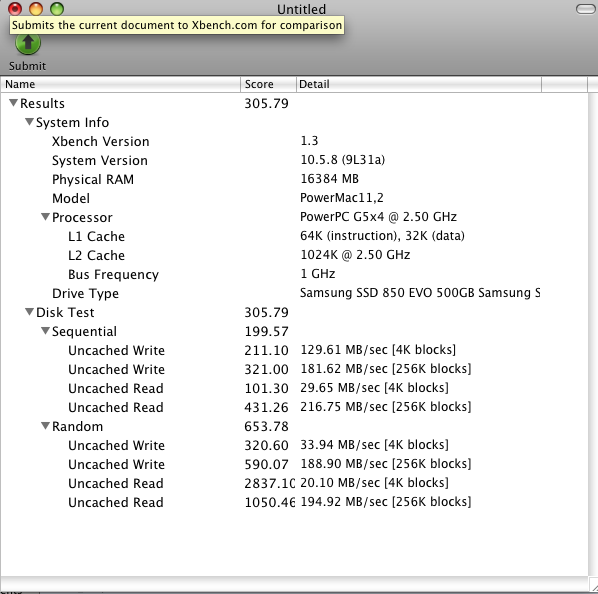The width and height of the screenshot is (598, 594).
Task: Click detail 29.65 MB/sec [4K blocks]
Action: tap(374, 388)
